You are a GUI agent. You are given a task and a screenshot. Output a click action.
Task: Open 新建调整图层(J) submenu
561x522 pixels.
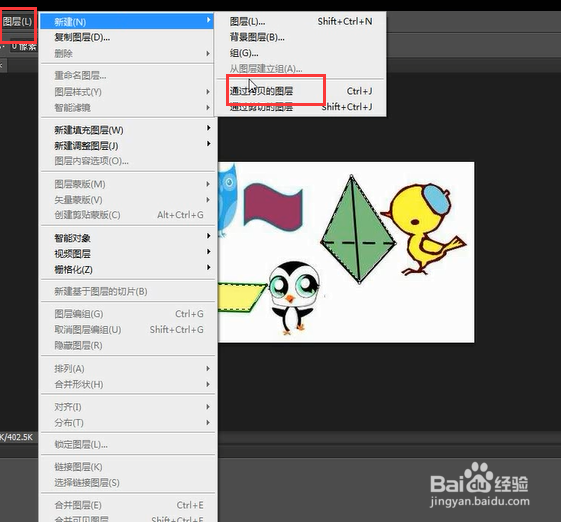pos(127,146)
